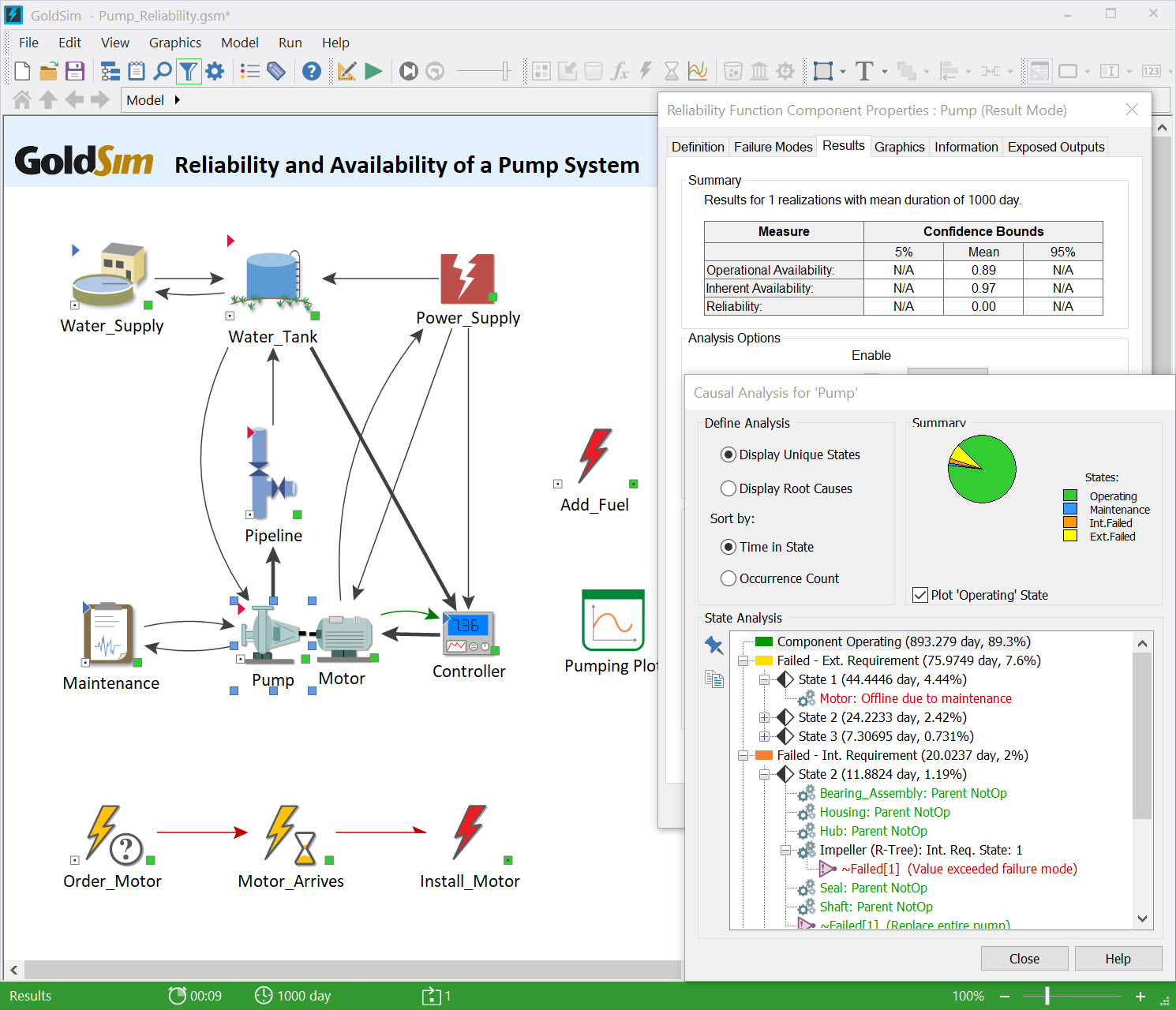The width and height of the screenshot is (1176, 1010).
Task: Click the Close button in Causal Analysis
Action: tap(1024, 959)
